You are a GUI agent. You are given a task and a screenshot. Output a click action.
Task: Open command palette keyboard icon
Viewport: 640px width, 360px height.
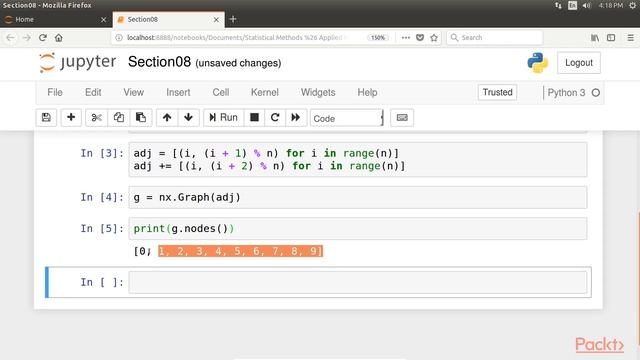pos(402,118)
